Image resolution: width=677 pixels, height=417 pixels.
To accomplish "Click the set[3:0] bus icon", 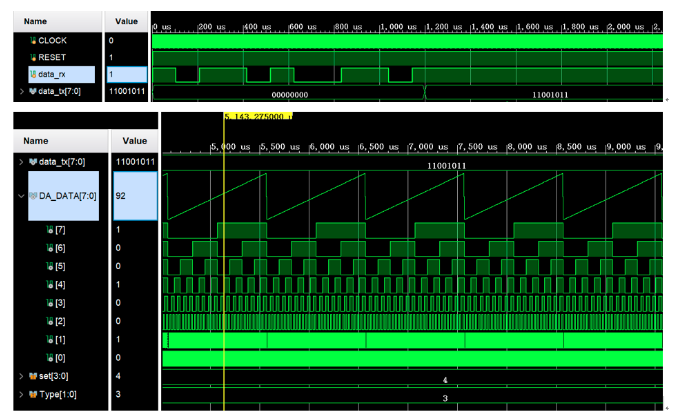I will pyautogui.click(x=33, y=376).
